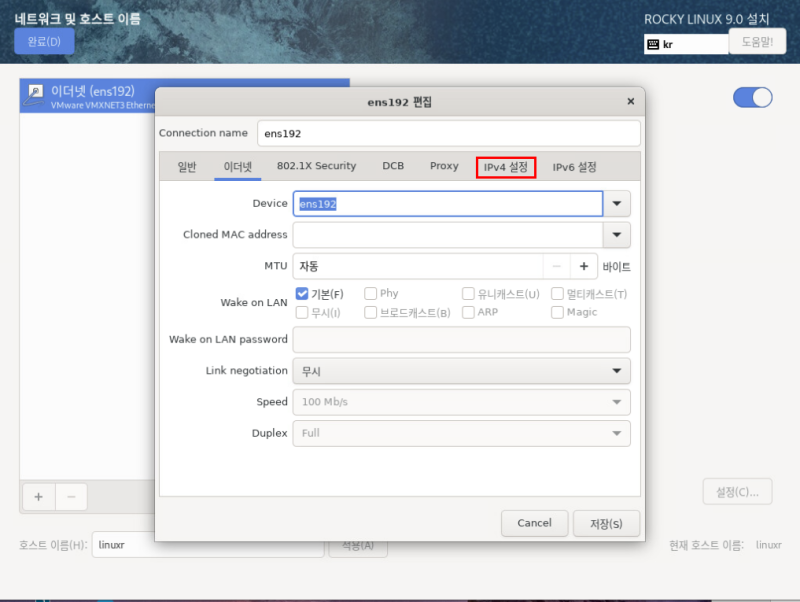Enable ARP Wake on LAN option
This screenshot has height=602, width=800.
(468, 312)
